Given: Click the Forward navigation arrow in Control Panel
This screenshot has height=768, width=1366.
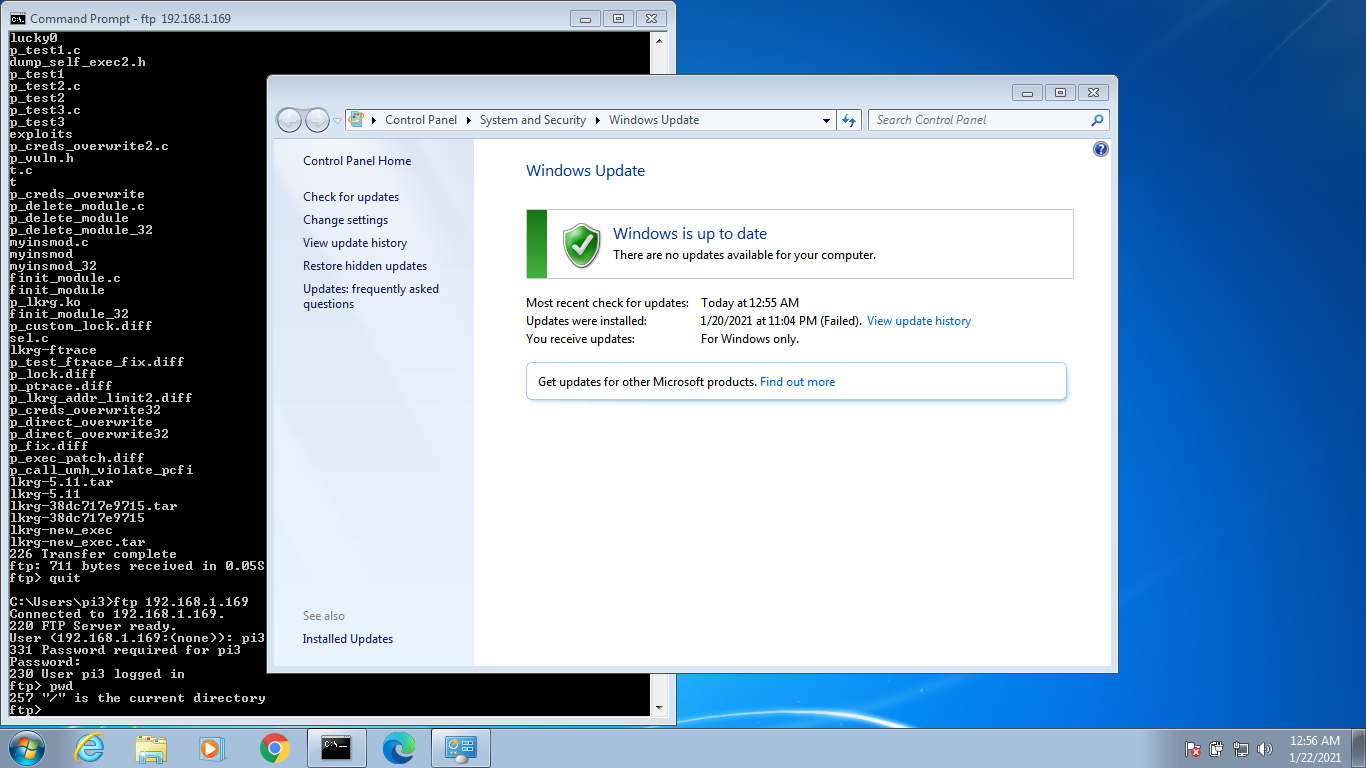Looking at the screenshot, I should (x=317, y=120).
